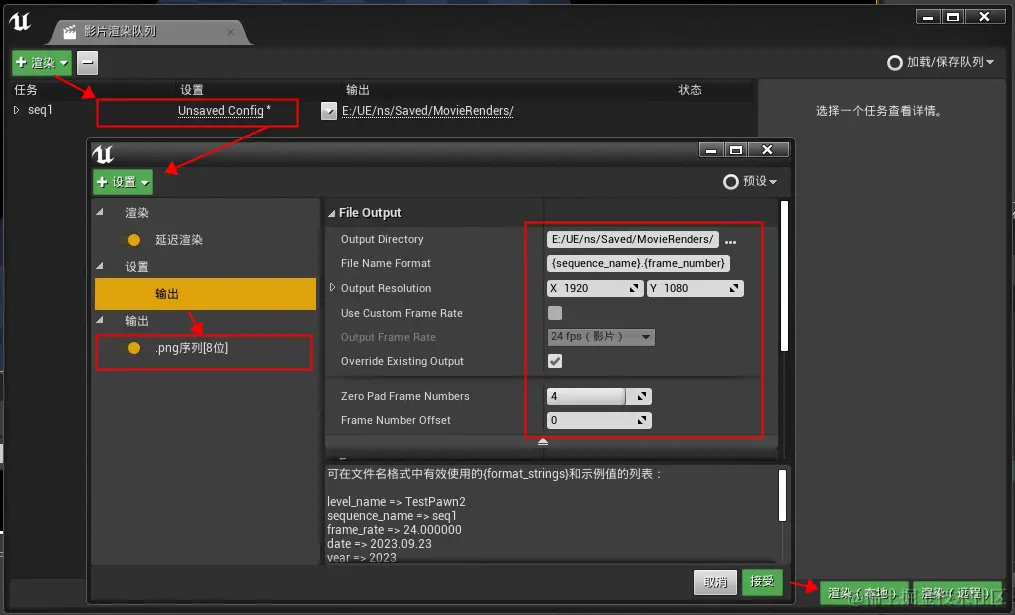This screenshot has width=1015, height=615.
Task: Click the 任务 column header
Action: pos(26,90)
